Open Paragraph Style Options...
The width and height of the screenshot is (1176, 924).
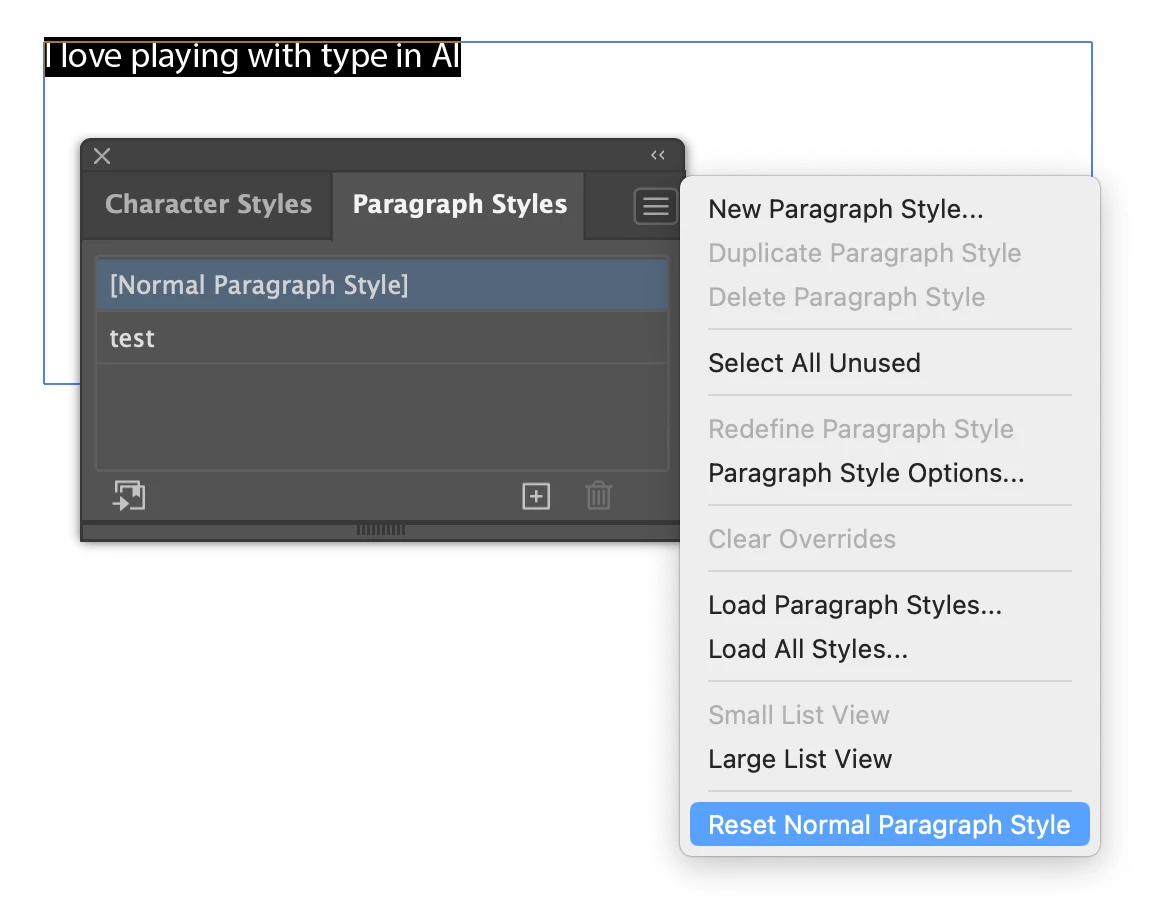[x=866, y=473]
